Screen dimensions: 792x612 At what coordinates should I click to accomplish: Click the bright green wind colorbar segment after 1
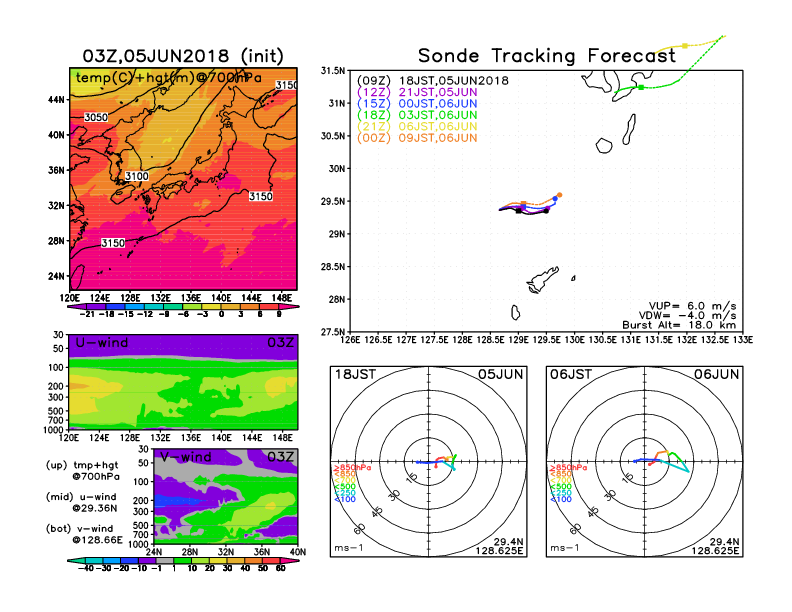[182, 560]
